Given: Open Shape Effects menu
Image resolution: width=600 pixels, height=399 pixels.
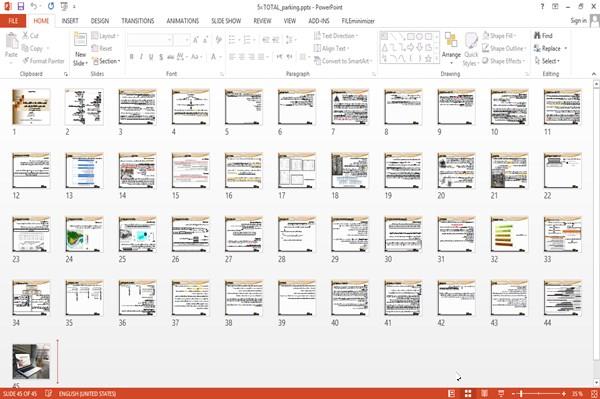Looking at the screenshot, I should [504, 61].
